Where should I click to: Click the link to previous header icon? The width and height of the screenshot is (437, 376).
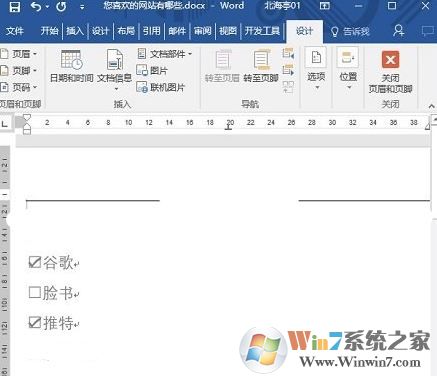(x=288, y=87)
